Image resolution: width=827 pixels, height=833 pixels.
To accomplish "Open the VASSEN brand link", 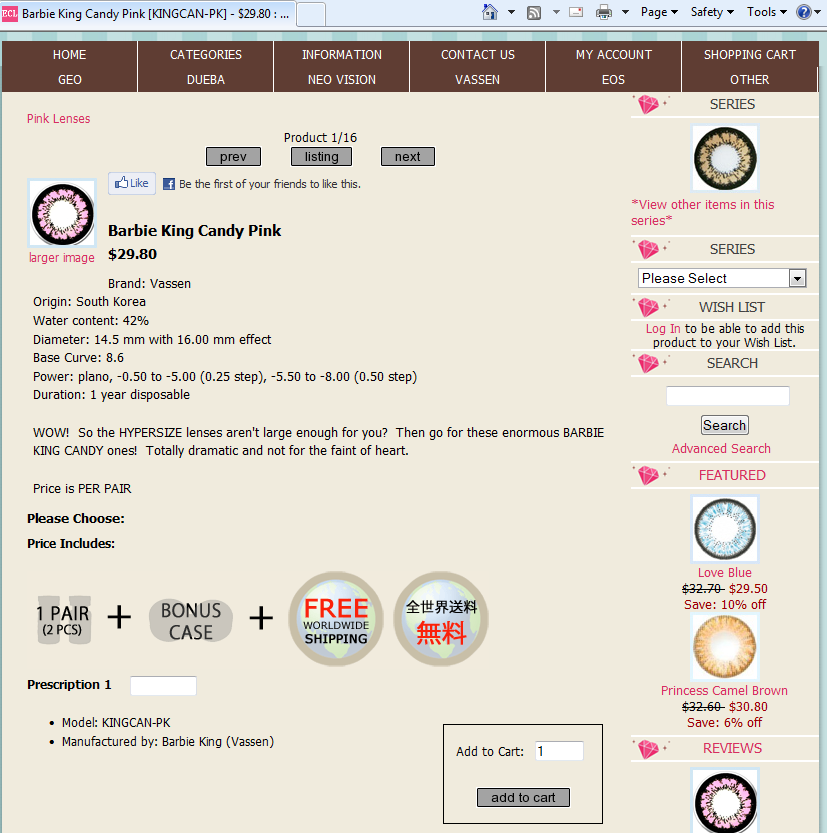I will (478, 80).
